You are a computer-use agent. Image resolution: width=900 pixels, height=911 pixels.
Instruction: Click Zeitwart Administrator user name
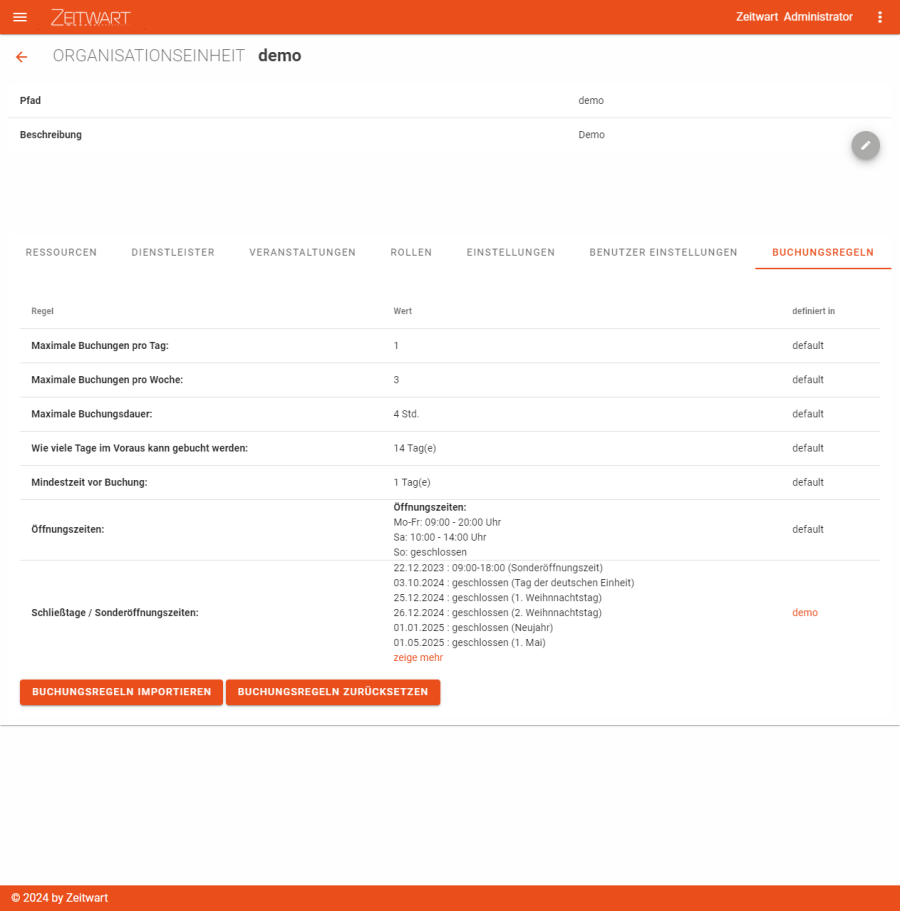click(x=794, y=17)
